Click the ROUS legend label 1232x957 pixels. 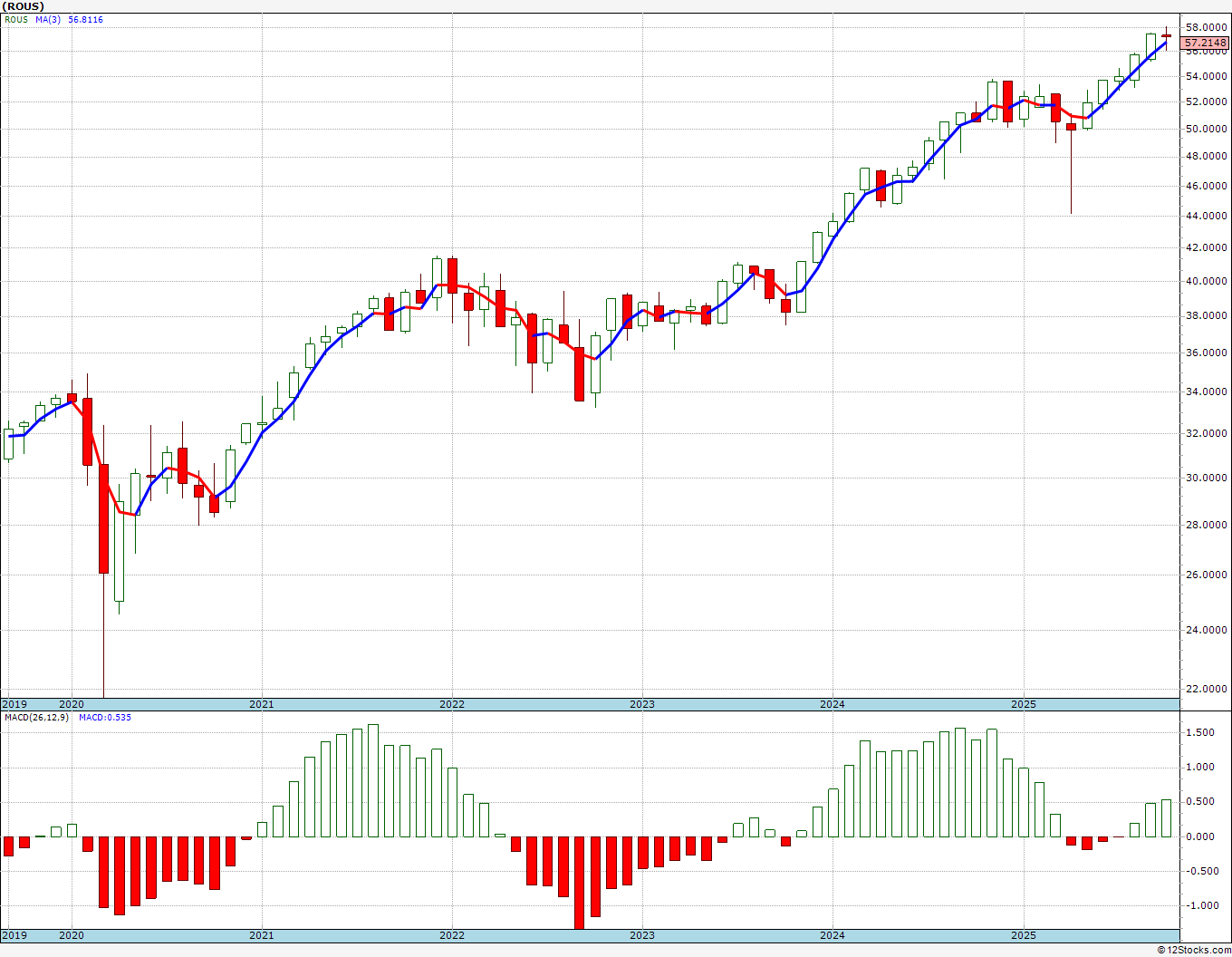[16, 19]
